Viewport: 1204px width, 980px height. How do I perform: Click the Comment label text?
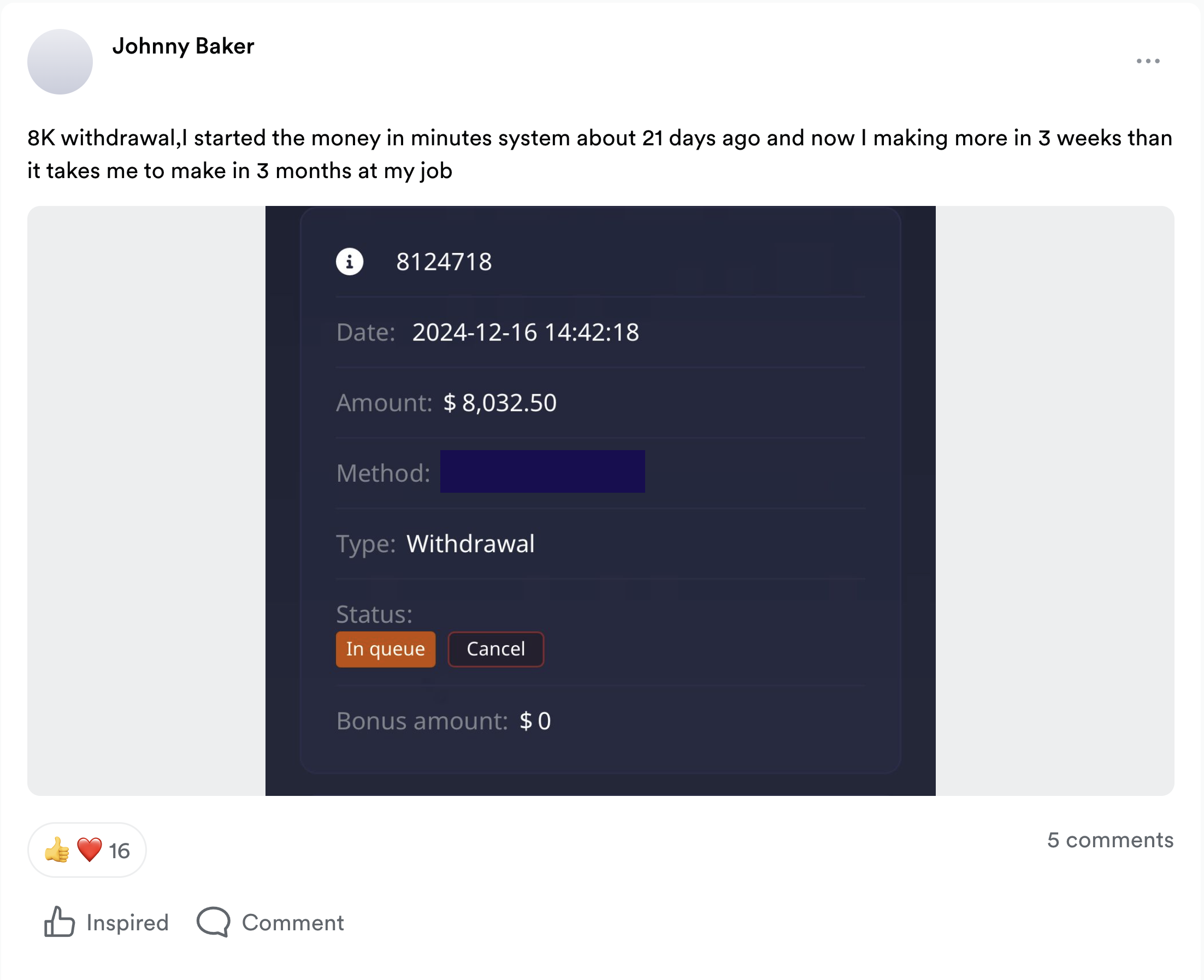coord(292,923)
